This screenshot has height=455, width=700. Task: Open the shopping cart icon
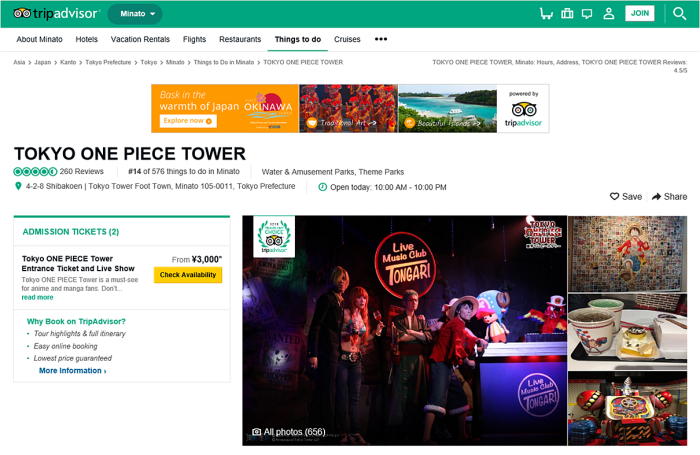pyautogui.click(x=546, y=13)
